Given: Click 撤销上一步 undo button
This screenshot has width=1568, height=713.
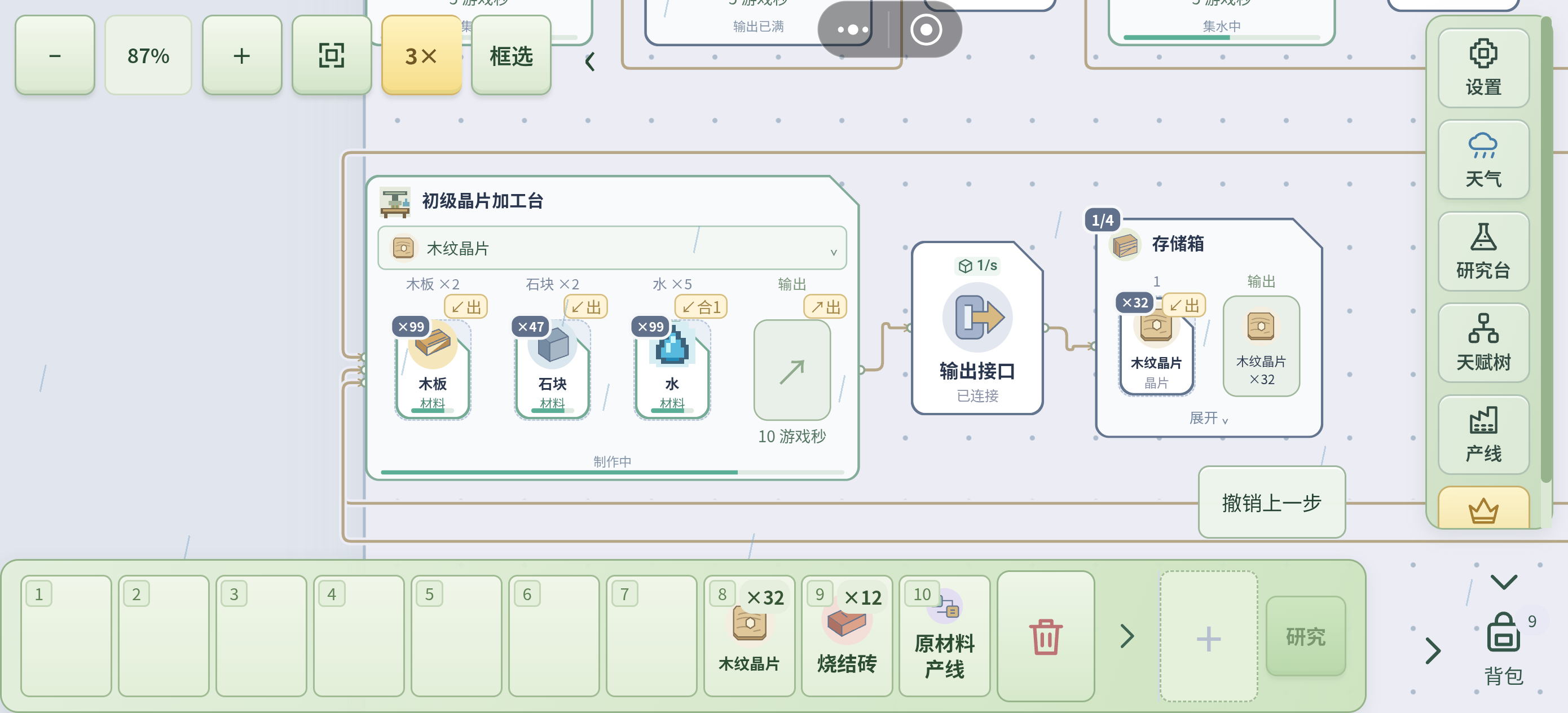Looking at the screenshot, I should tap(1271, 503).
